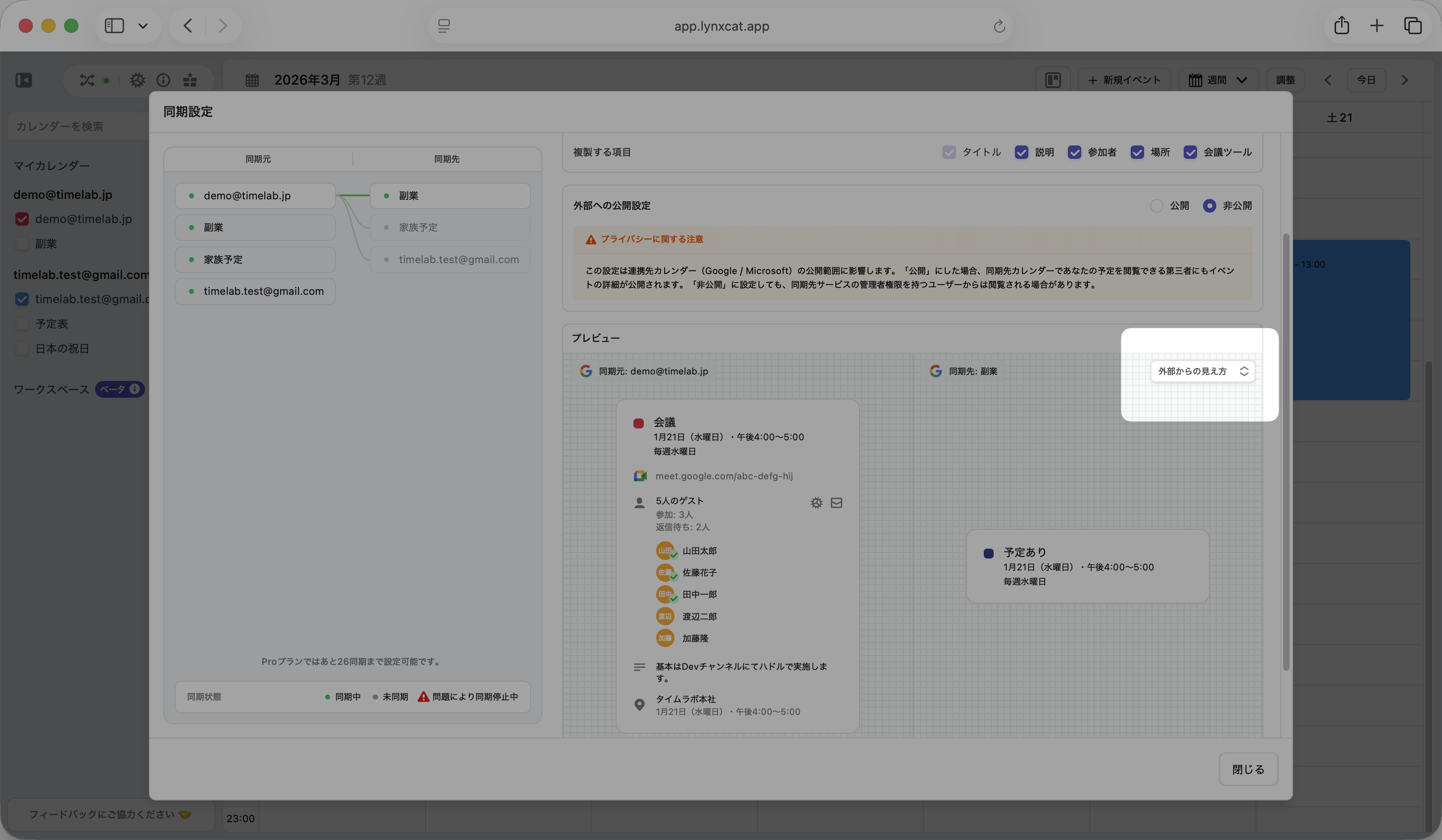The width and height of the screenshot is (1442, 840).
Task: Click the email guests envelope icon
Action: pyautogui.click(x=836, y=503)
